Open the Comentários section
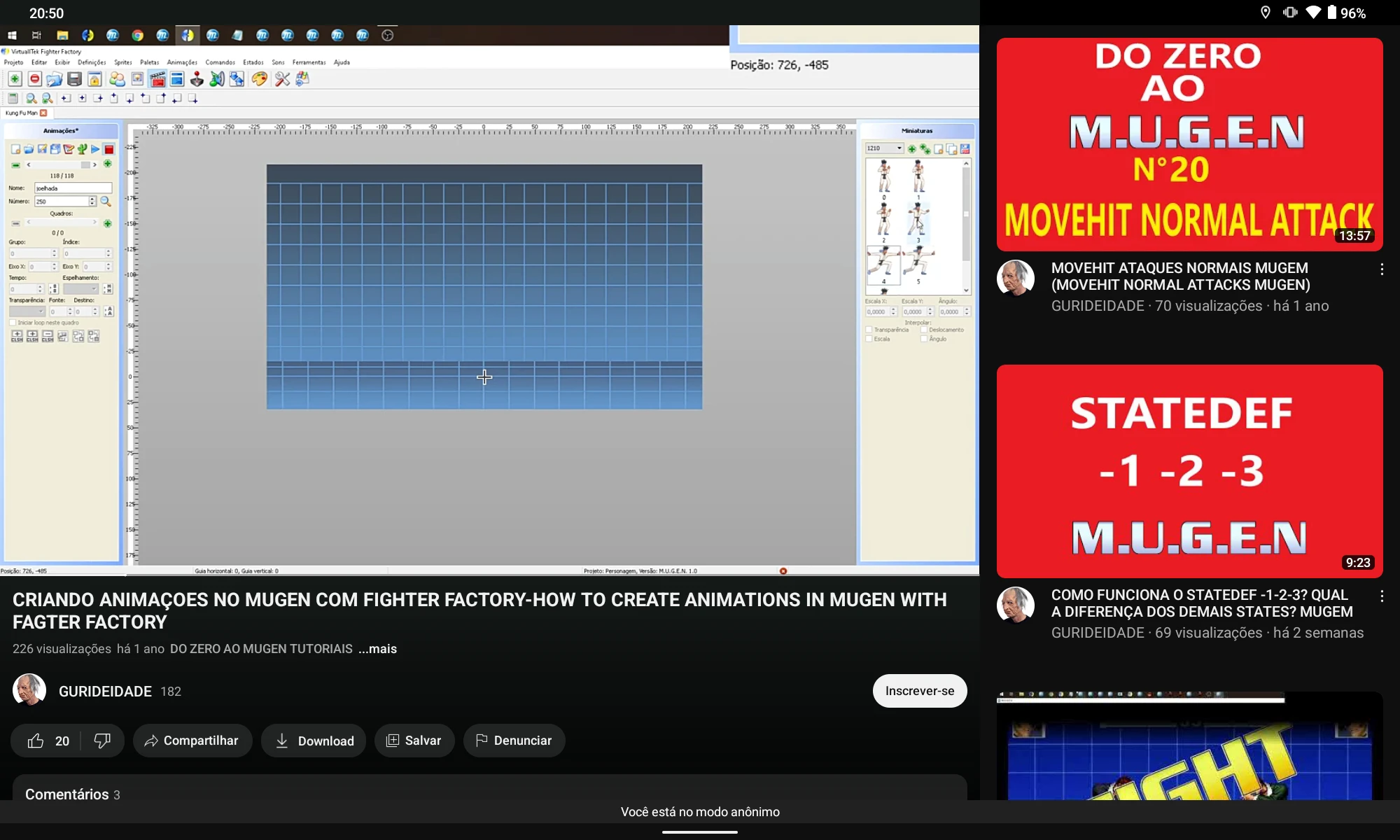The image size is (1400, 840). coord(490,788)
